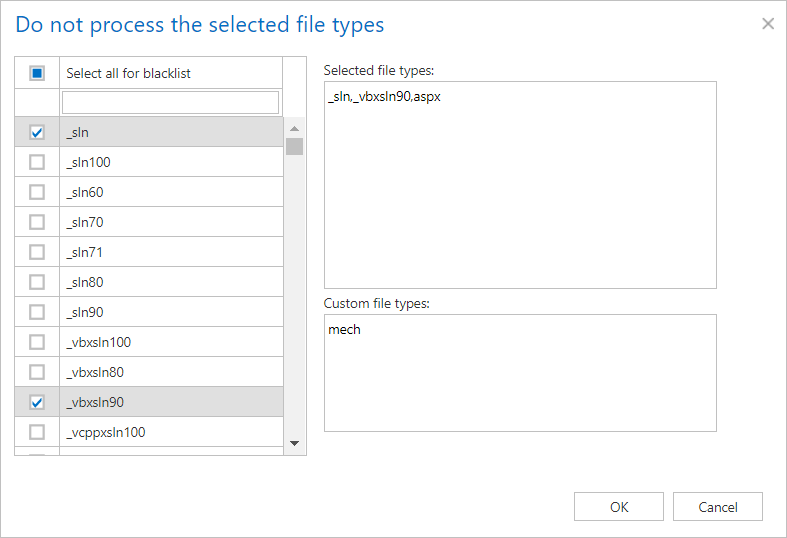The width and height of the screenshot is (787, 538).
Task: Check the _sln71 file type
Action: click(37, 252)
